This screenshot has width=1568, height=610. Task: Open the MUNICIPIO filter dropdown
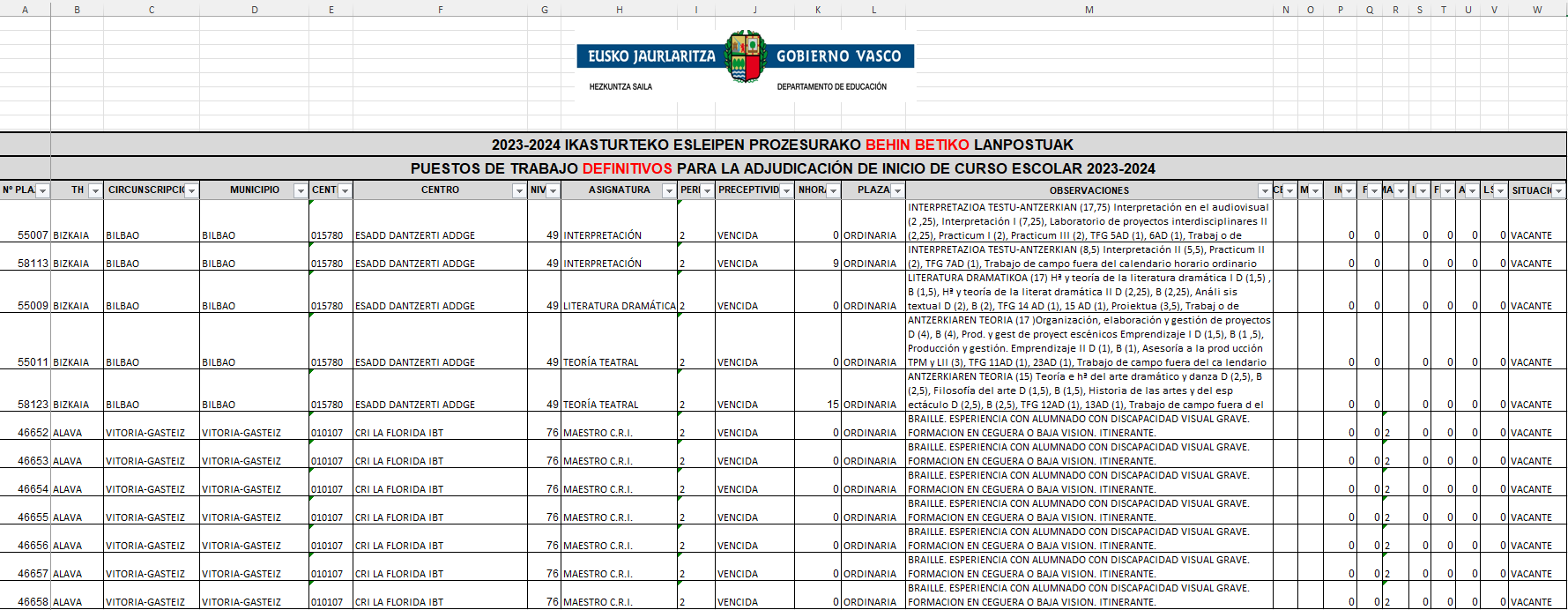point(301,190)
